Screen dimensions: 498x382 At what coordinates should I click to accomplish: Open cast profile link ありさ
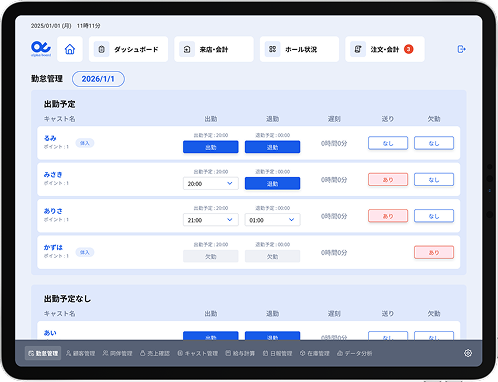[x=53, y=211]
